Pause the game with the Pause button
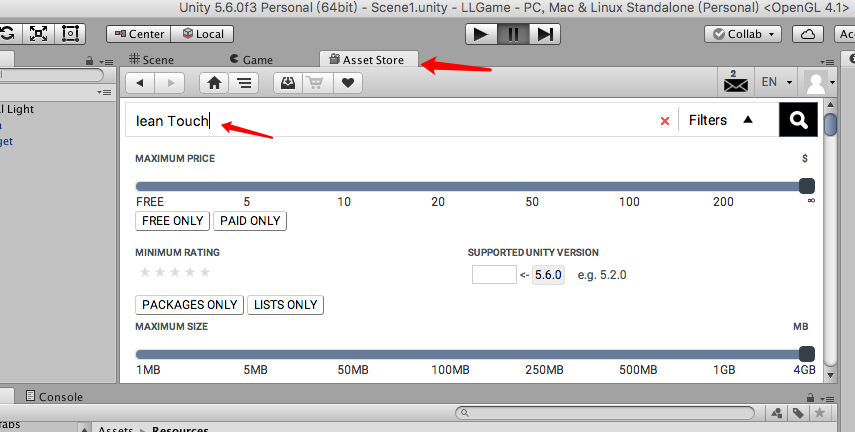The height and width of the screenshot is (432, 855). pyautogui.click(x=513, y=34)
